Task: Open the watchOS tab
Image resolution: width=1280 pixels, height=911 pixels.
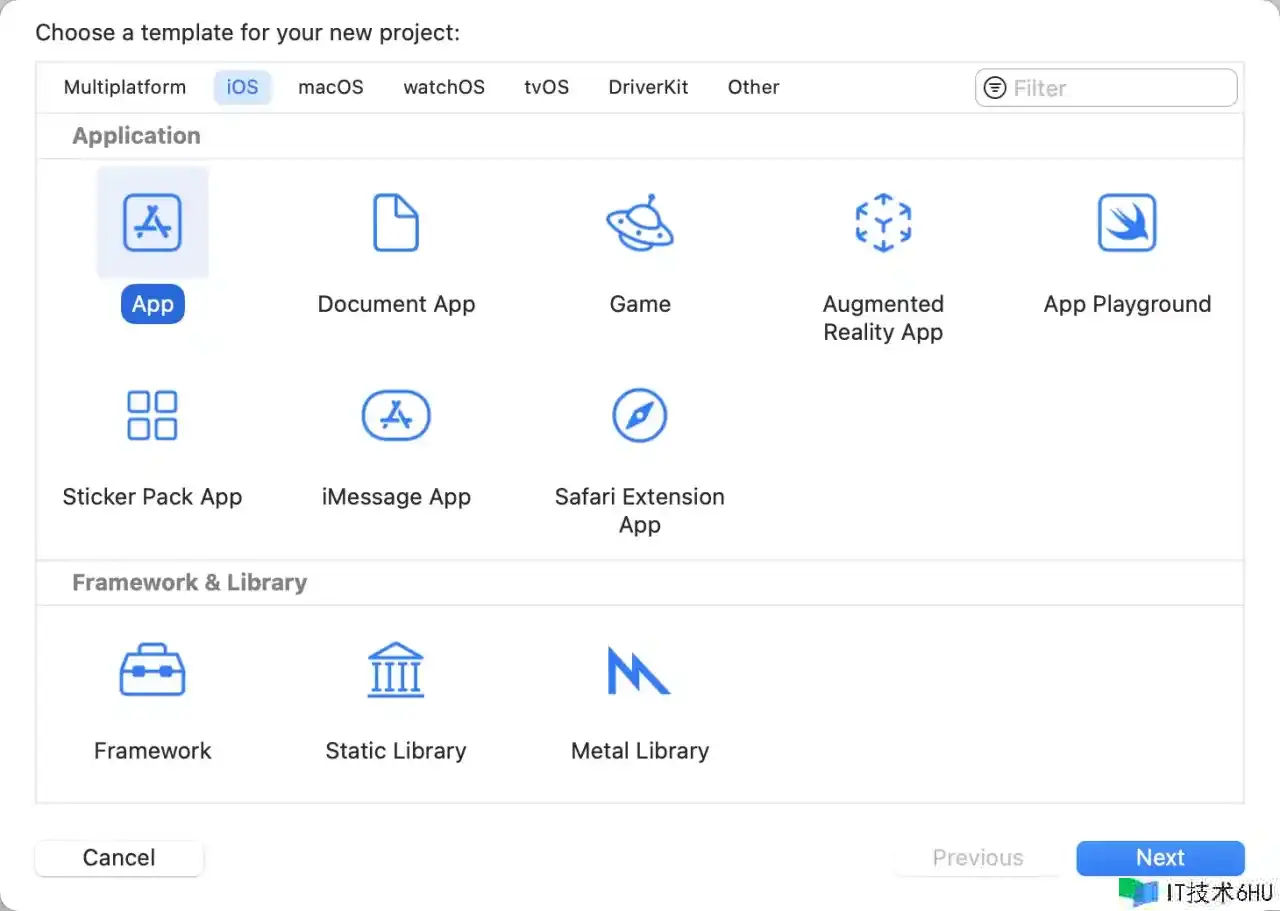Action: pyautogui.click(x=444, y=87)
